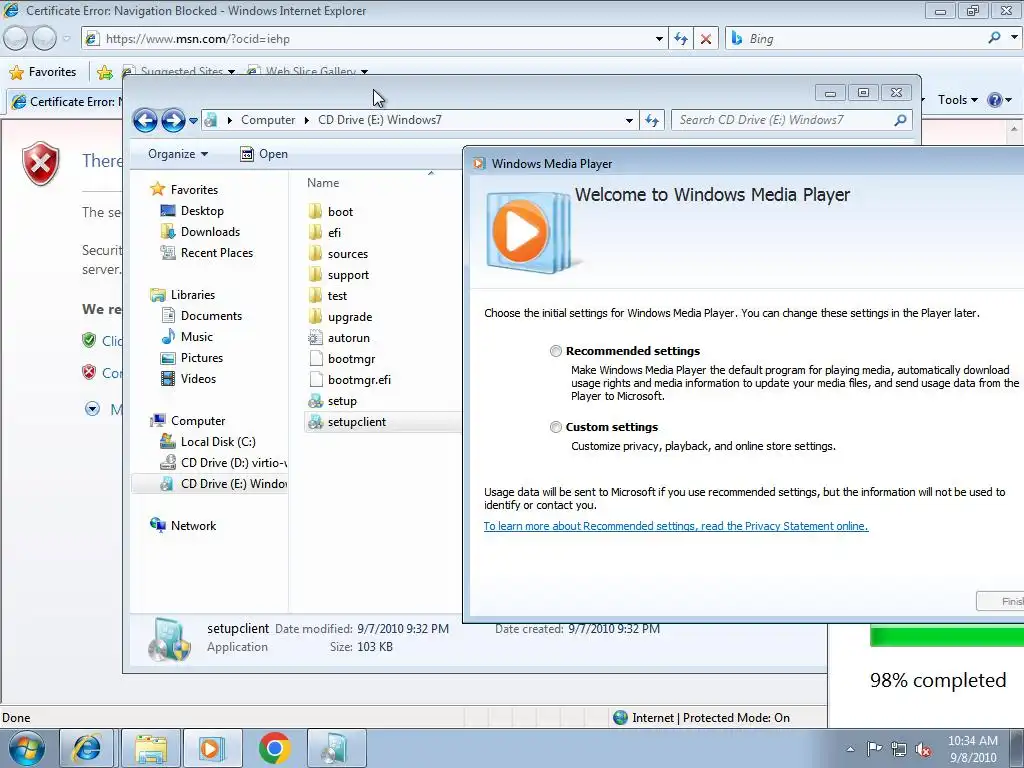Select the Certificate Error tab in IE
The height and width of the screenshot is (768, 1024).
pos(65,102)
